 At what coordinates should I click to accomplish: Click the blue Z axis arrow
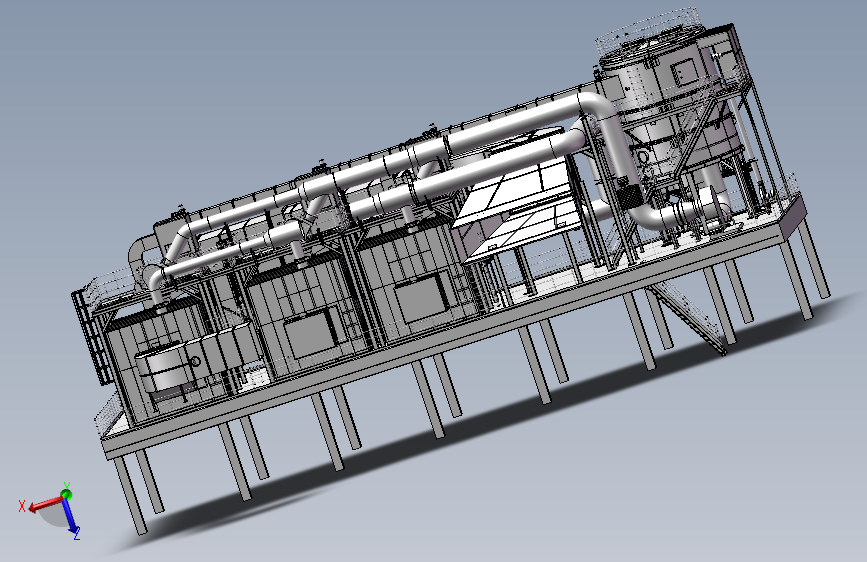[x=70, y=516]
